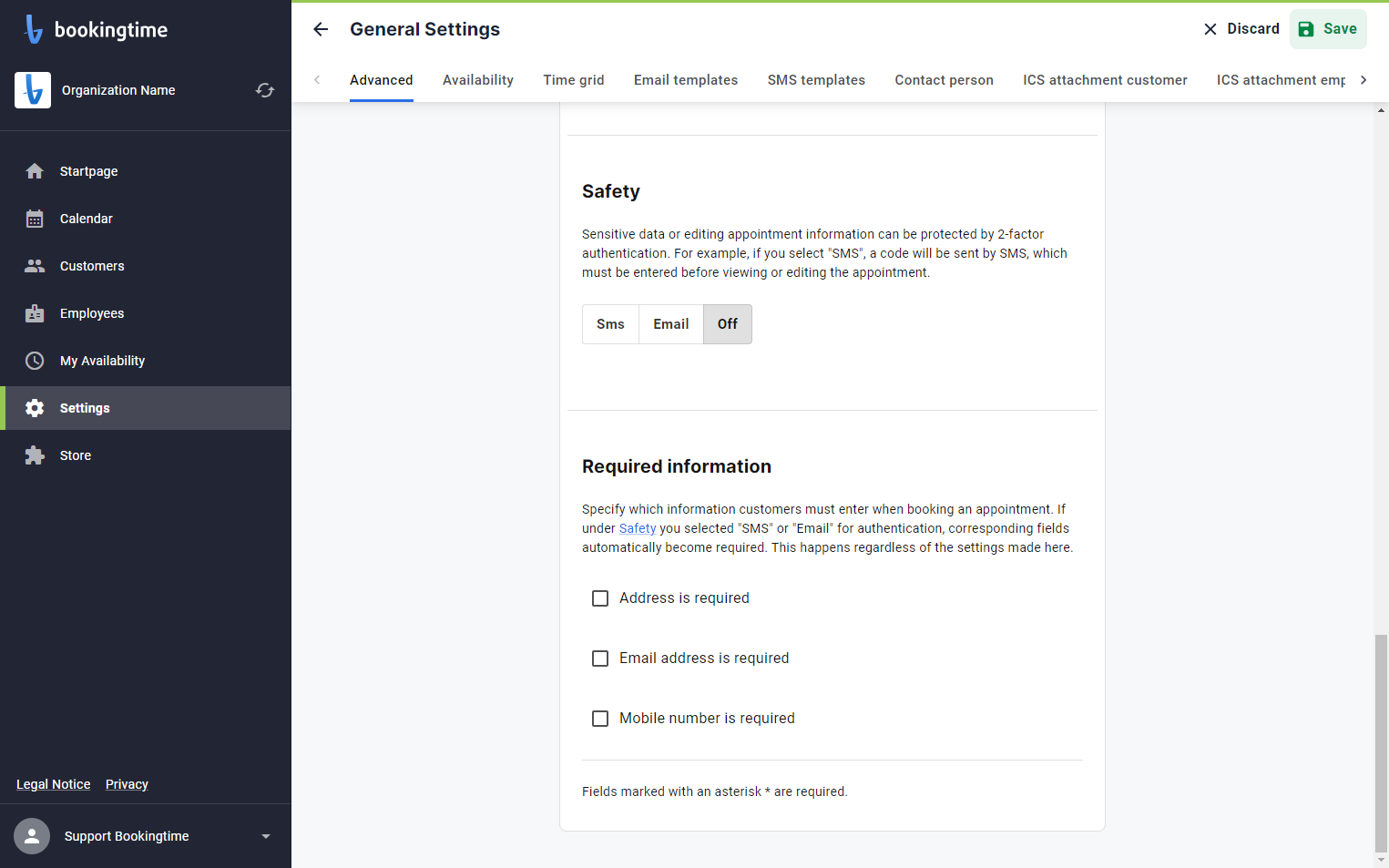Open My Availability via the clock icon
Screen dimensions: 1389x868
pyautogui.click(x=35, y=361)
